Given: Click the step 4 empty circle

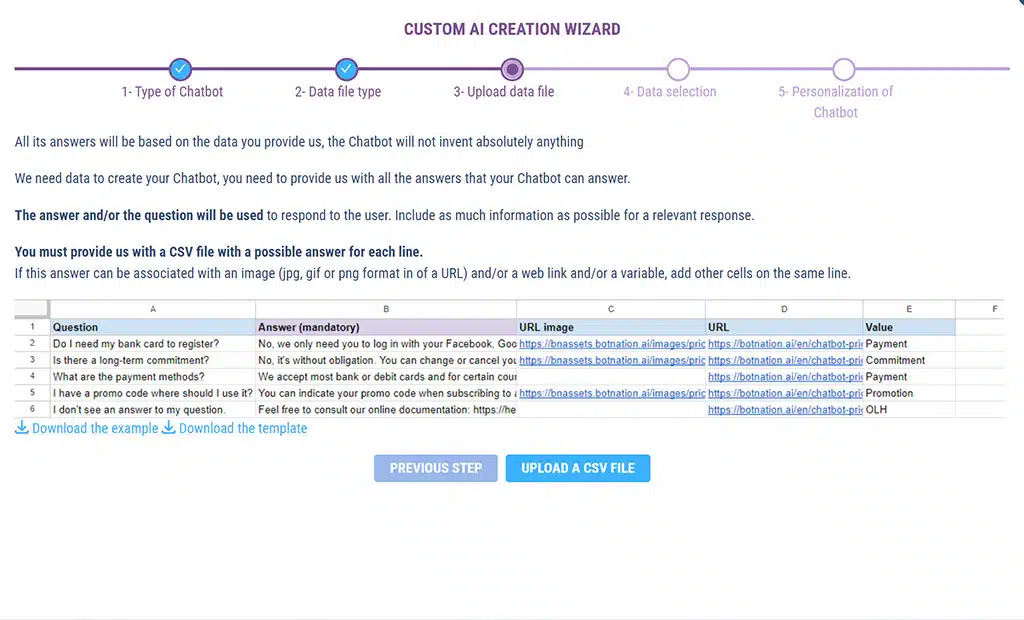Looking at the screenshot, I should pos(678,69).
